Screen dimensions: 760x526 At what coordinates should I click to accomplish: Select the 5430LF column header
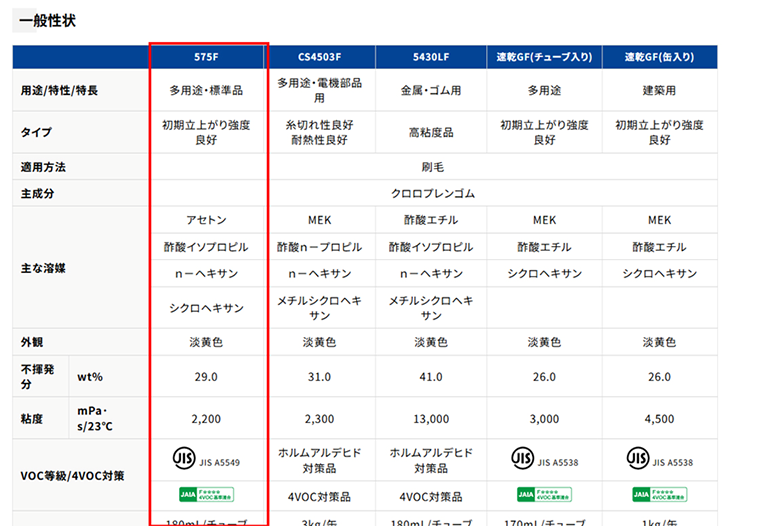point(431,56)
